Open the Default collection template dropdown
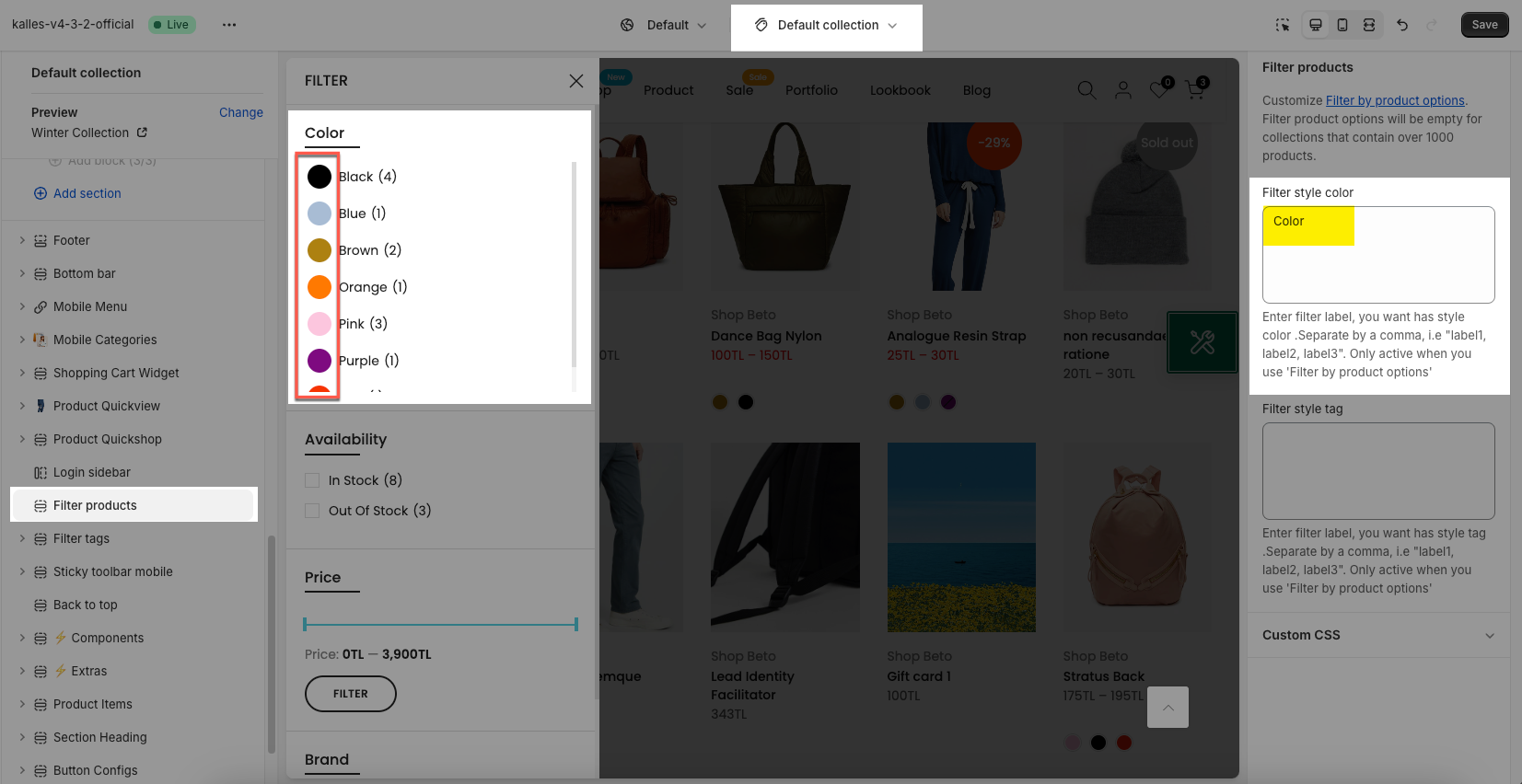This screenshot has width=1522, height=784. click(x=827, y=25)
